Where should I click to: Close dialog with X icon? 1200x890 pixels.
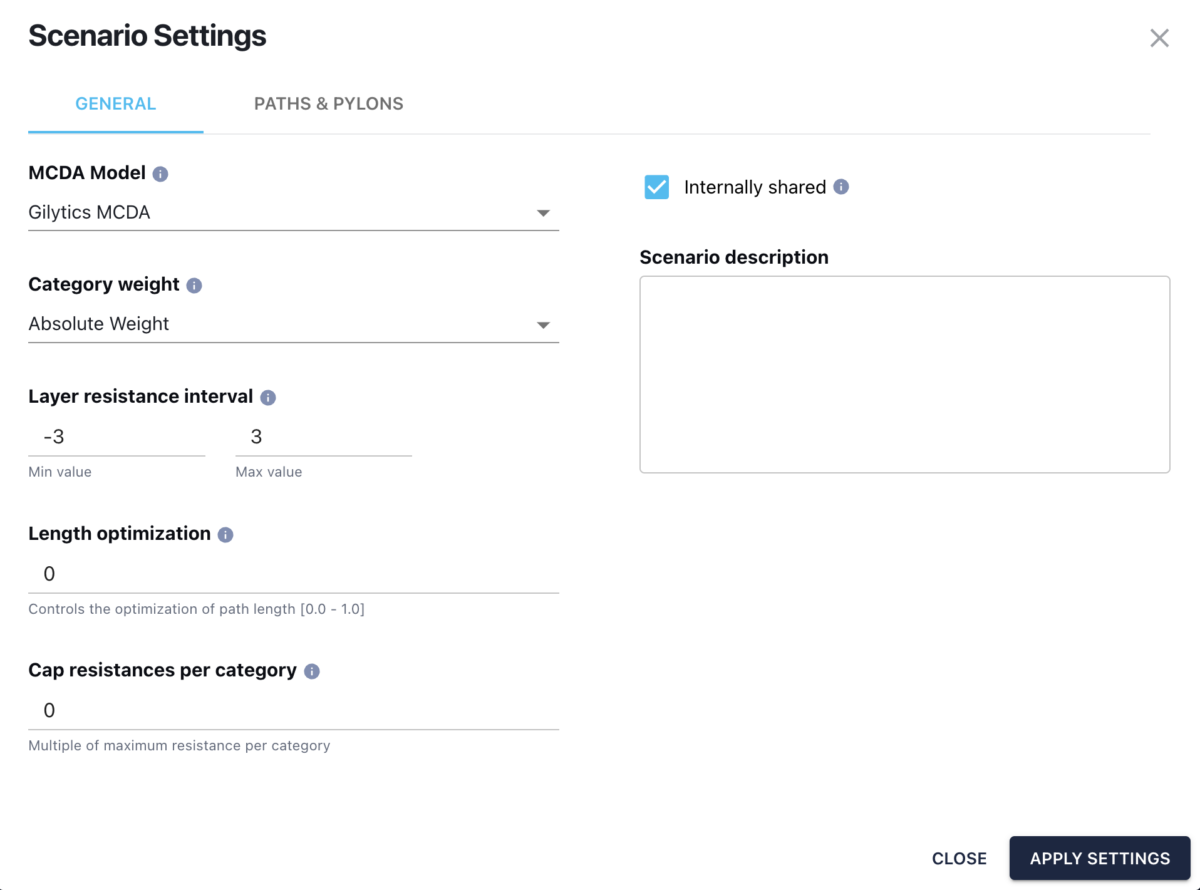1159,38
